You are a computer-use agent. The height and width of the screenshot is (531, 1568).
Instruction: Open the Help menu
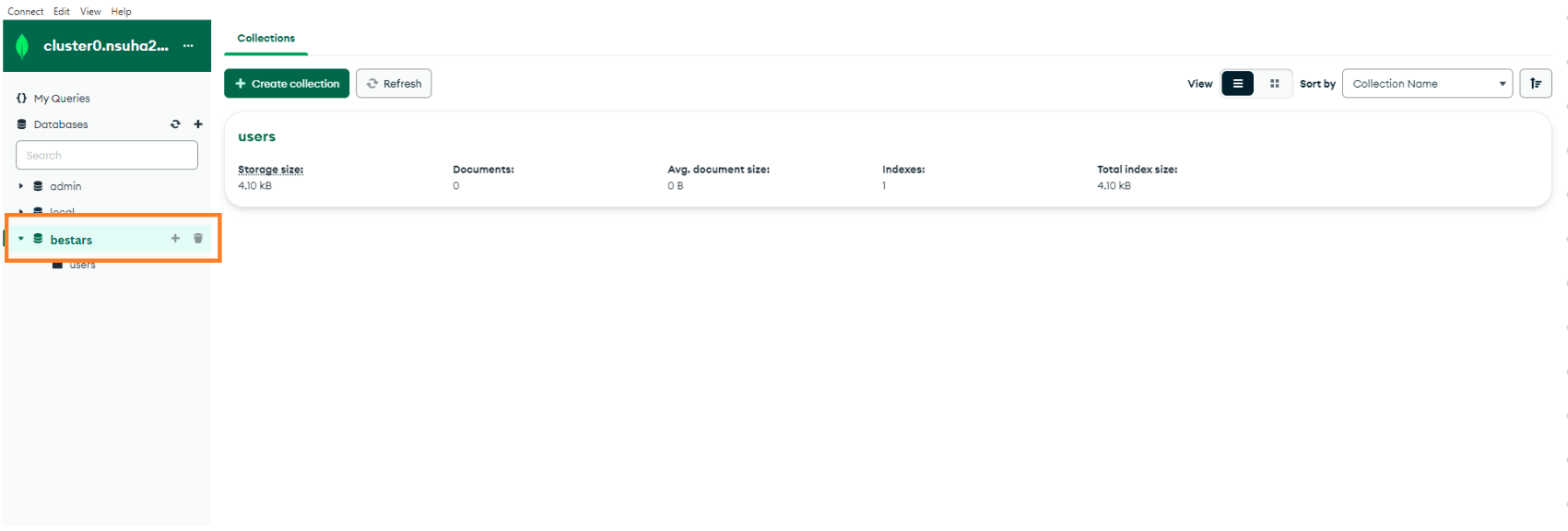coord(121,12)
